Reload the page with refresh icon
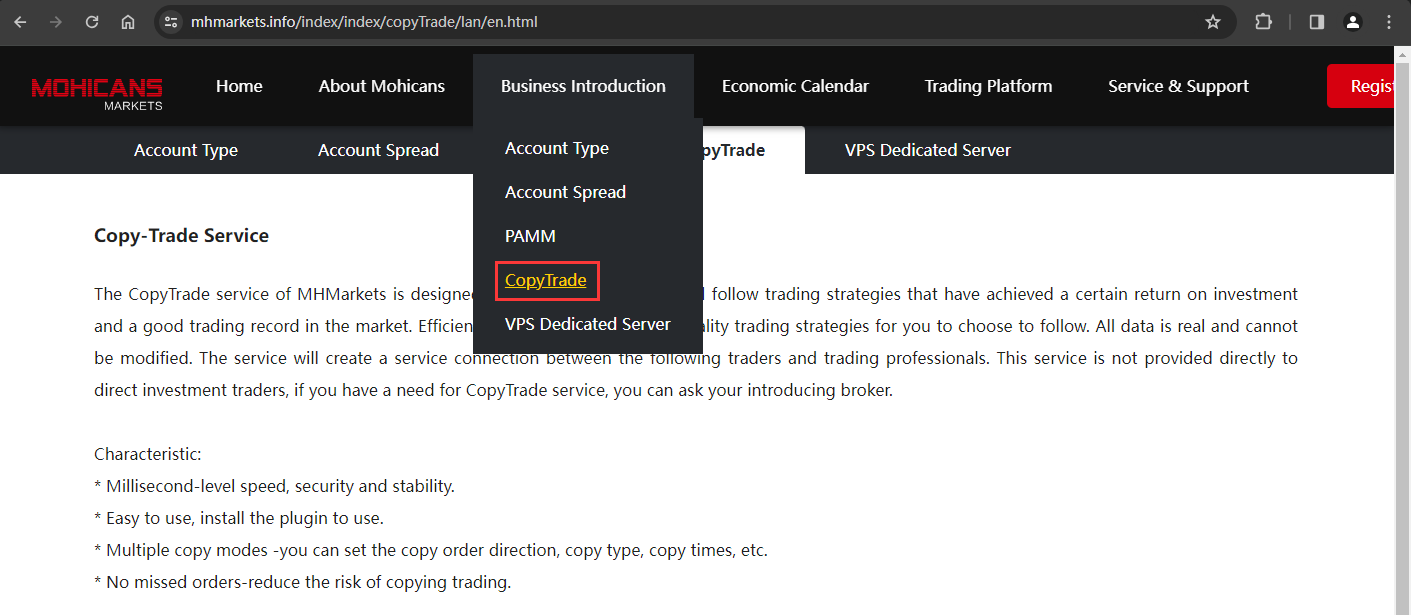Viewport: 1411px width, 615px height. coord(92,22)
